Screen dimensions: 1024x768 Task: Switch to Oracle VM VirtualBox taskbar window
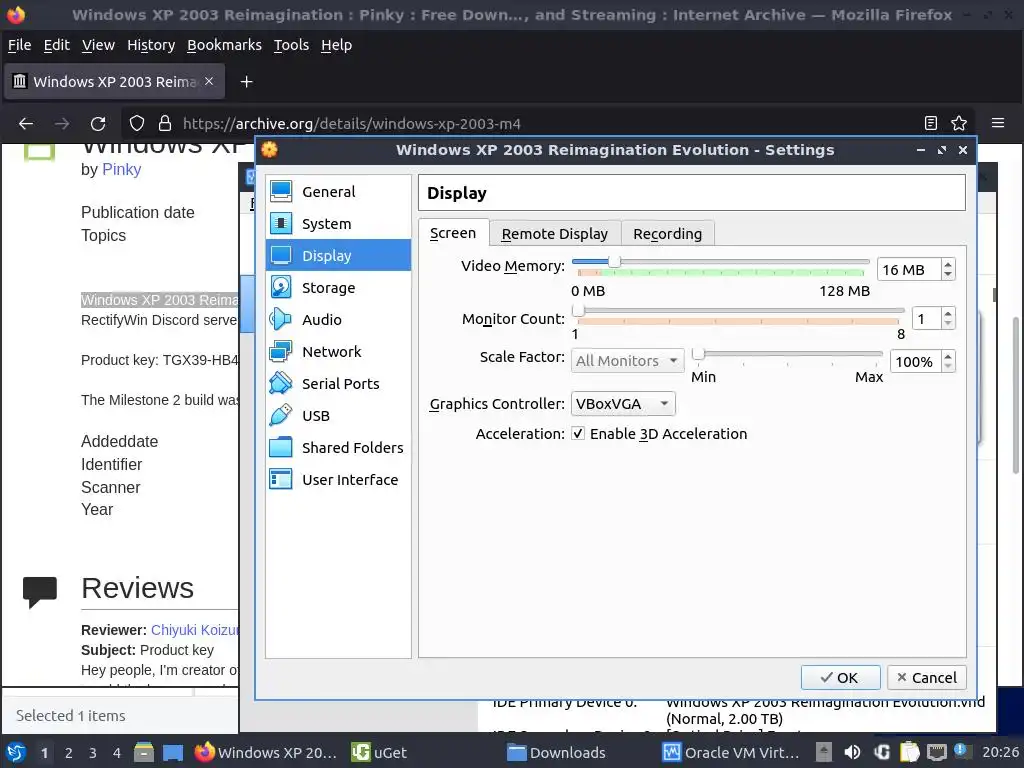tap(731, 752)
